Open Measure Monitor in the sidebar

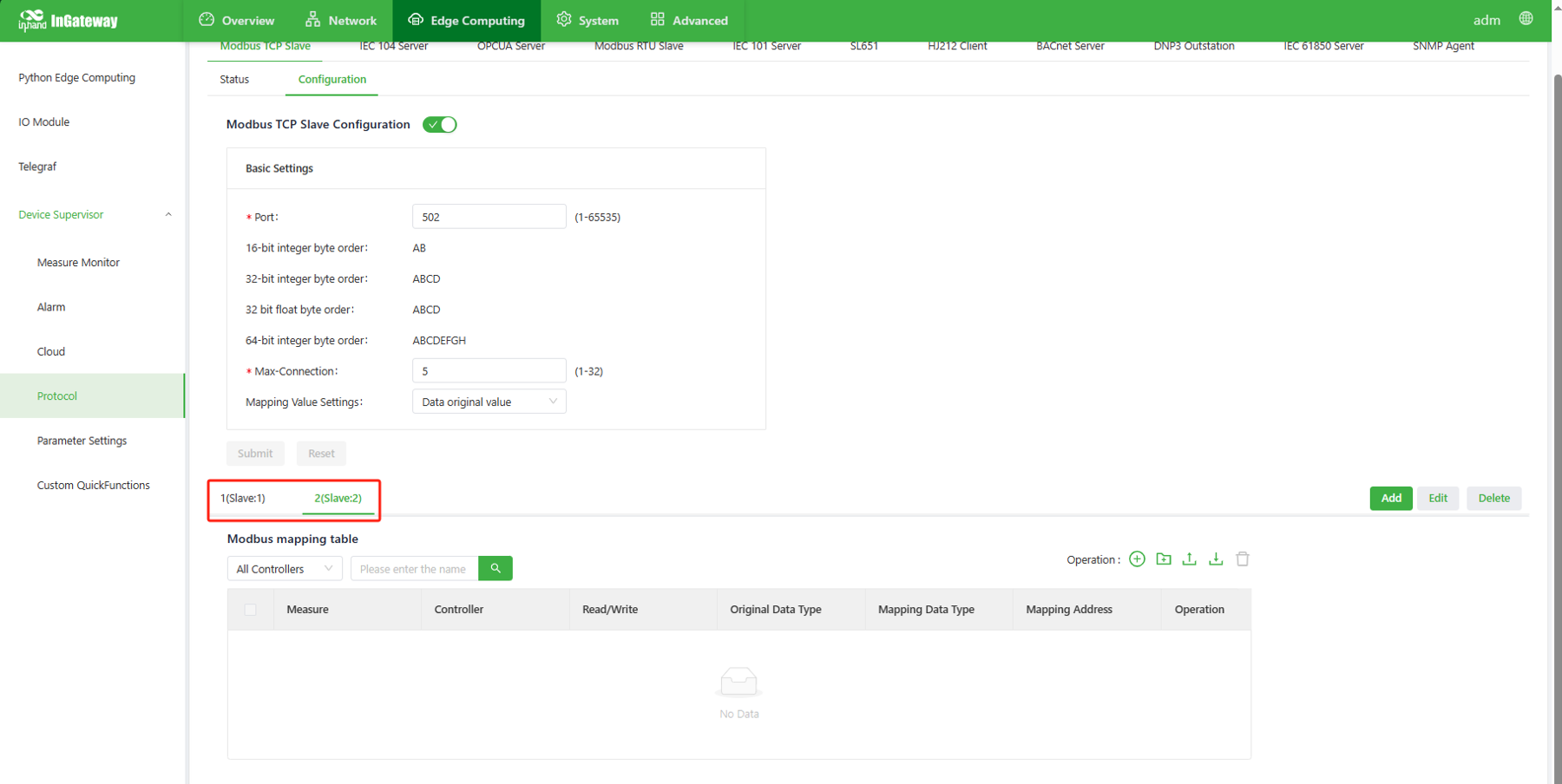[78, 263]
